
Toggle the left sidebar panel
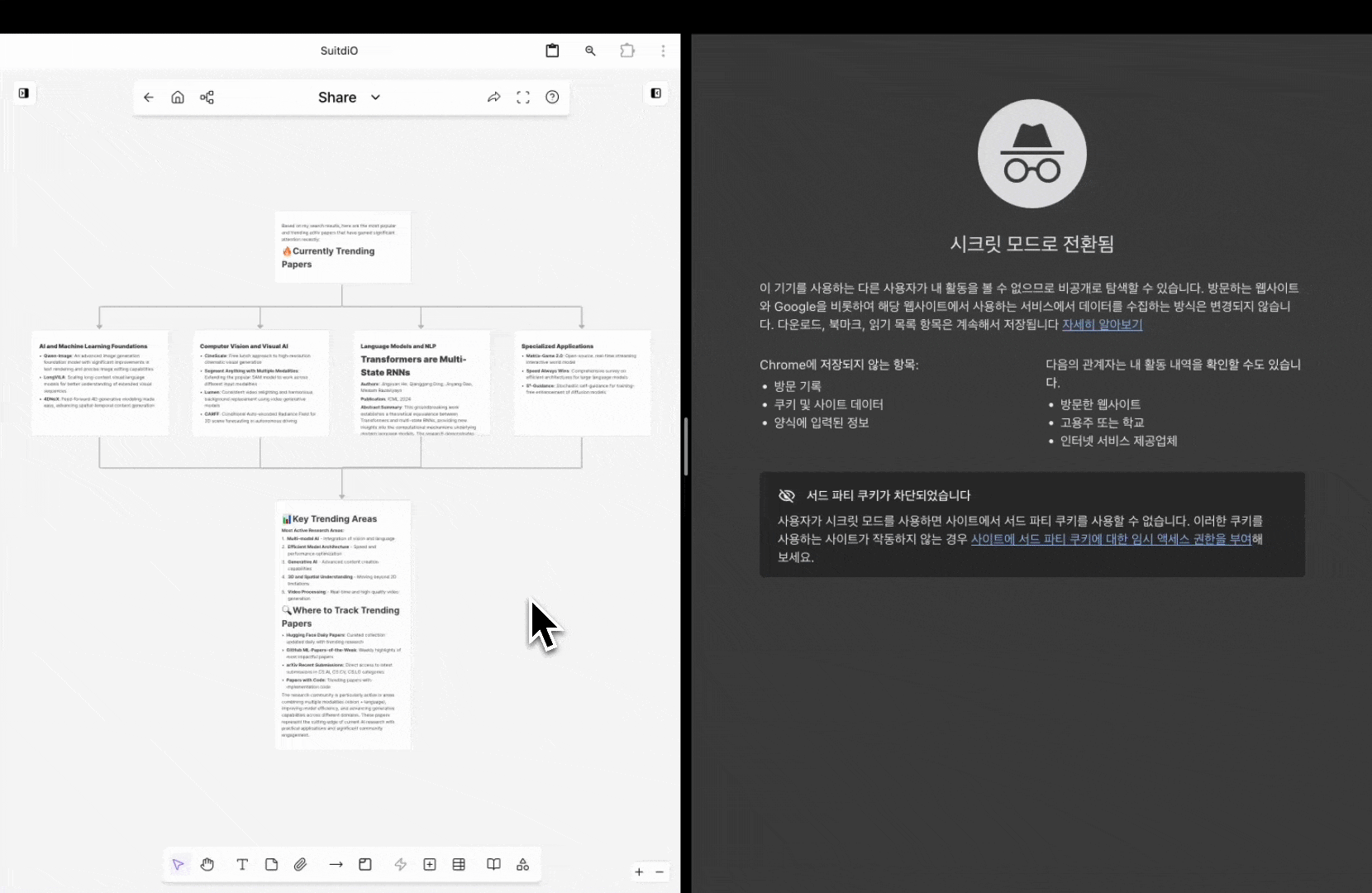[24, 93]
